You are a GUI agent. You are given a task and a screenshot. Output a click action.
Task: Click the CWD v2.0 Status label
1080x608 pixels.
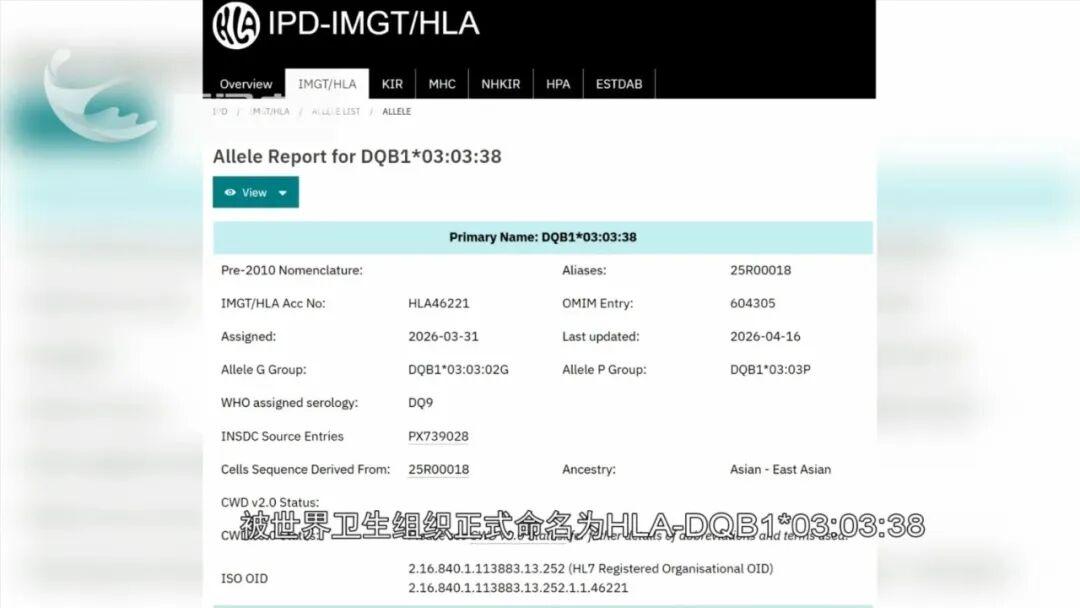pyautogui.click(x=270, y=502)
